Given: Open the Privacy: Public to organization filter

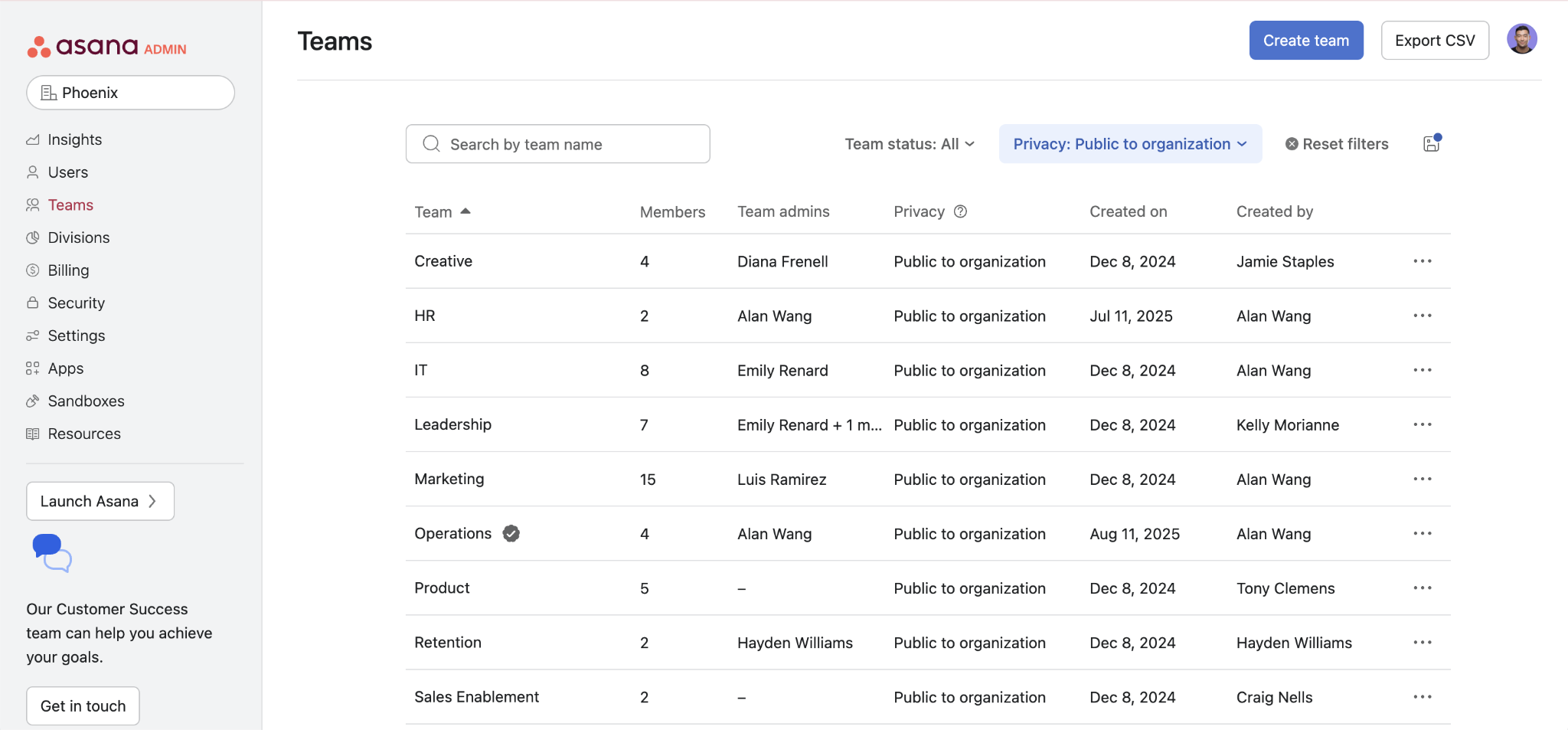Looking at the screenshot, I should click(1130, 144).
